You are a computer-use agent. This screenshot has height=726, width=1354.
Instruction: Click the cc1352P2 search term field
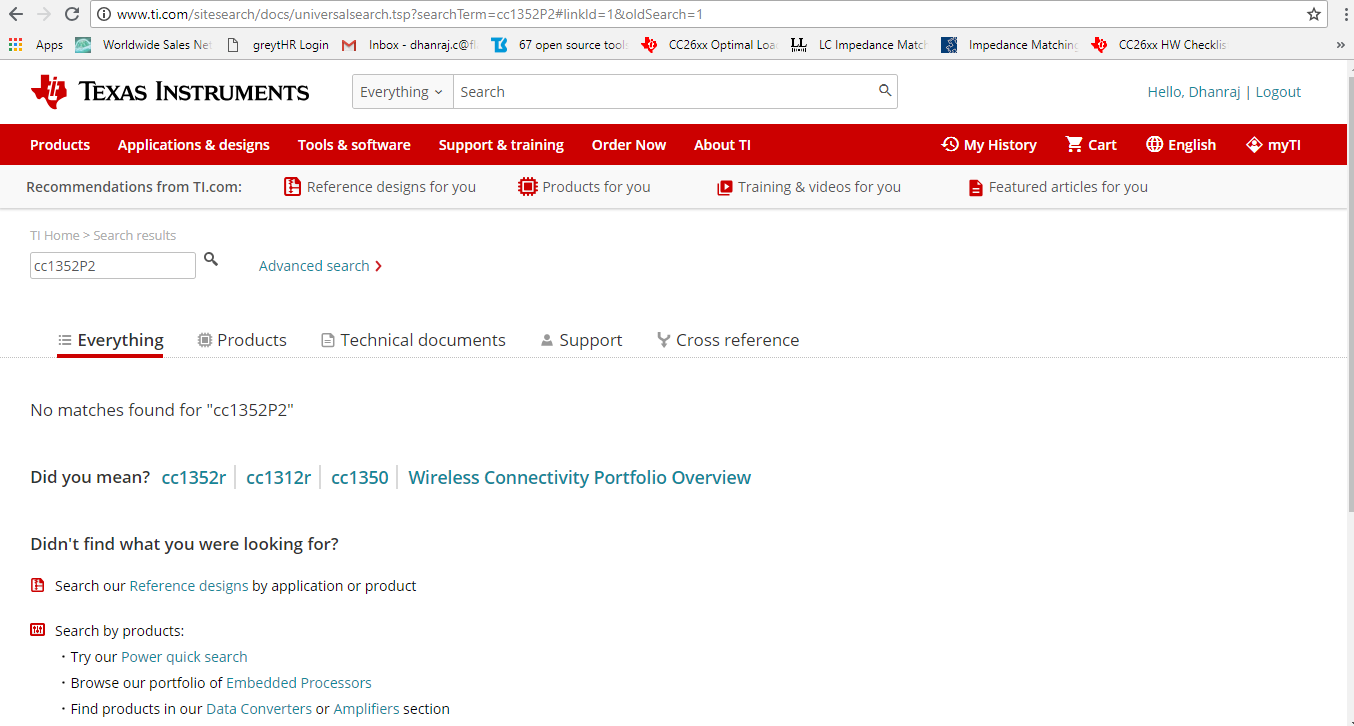pyautogui.click(x=113, y=266)
